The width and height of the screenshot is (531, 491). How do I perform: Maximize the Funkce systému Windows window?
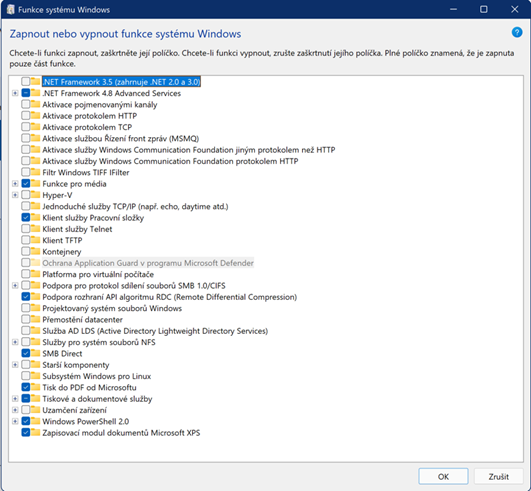[484, 9]
